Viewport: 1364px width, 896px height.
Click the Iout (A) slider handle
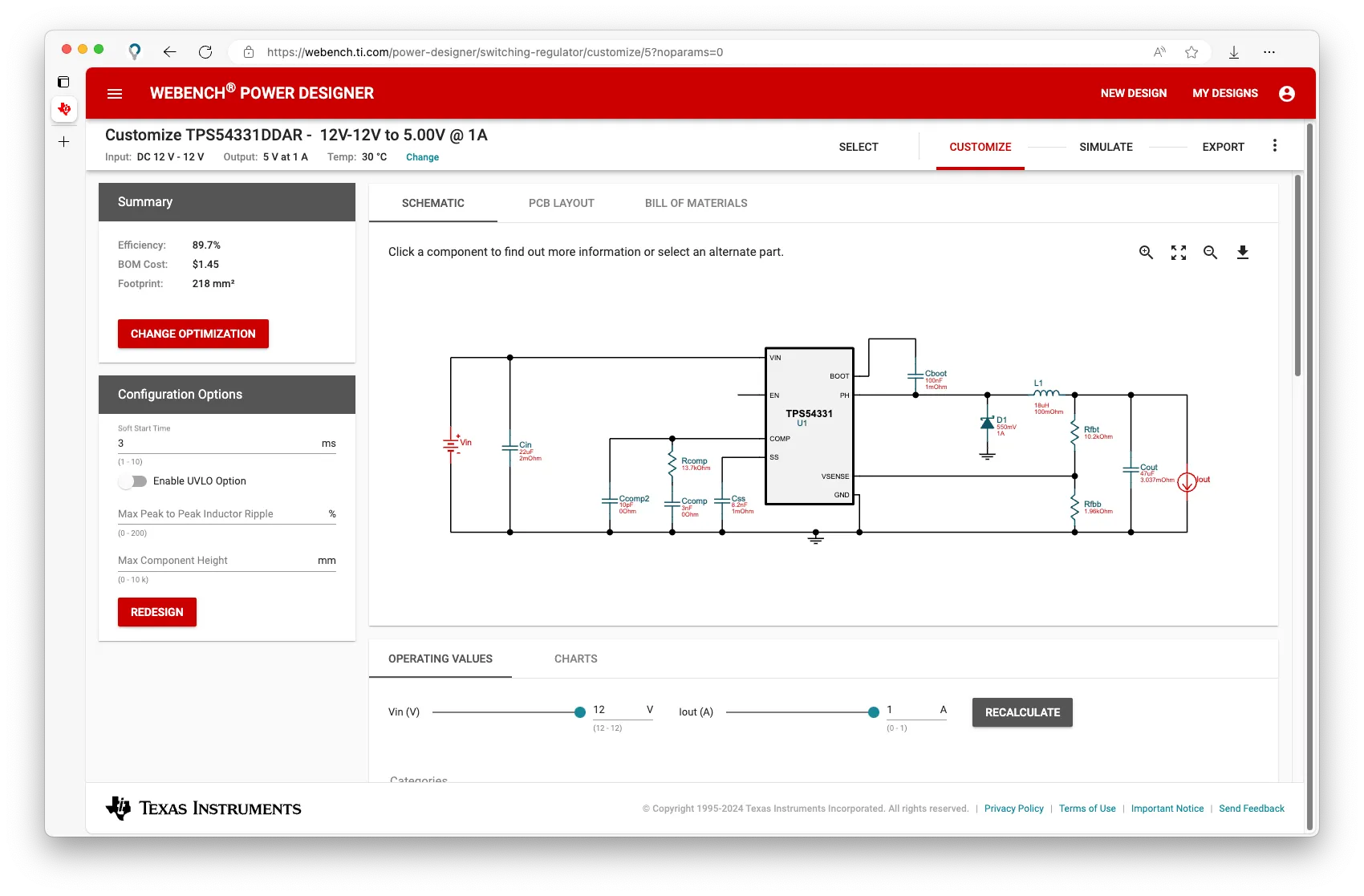click(x=874, y=712)
